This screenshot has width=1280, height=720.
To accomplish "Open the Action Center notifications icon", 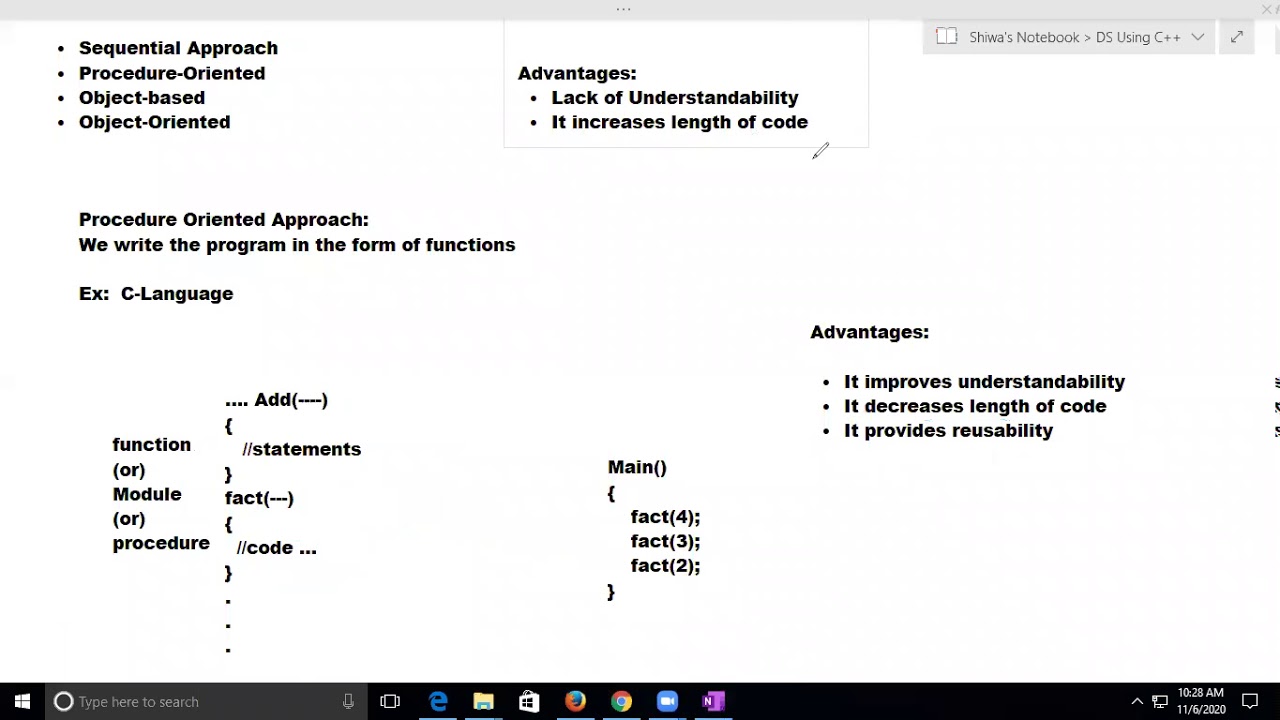I will tap(1250, 701).
